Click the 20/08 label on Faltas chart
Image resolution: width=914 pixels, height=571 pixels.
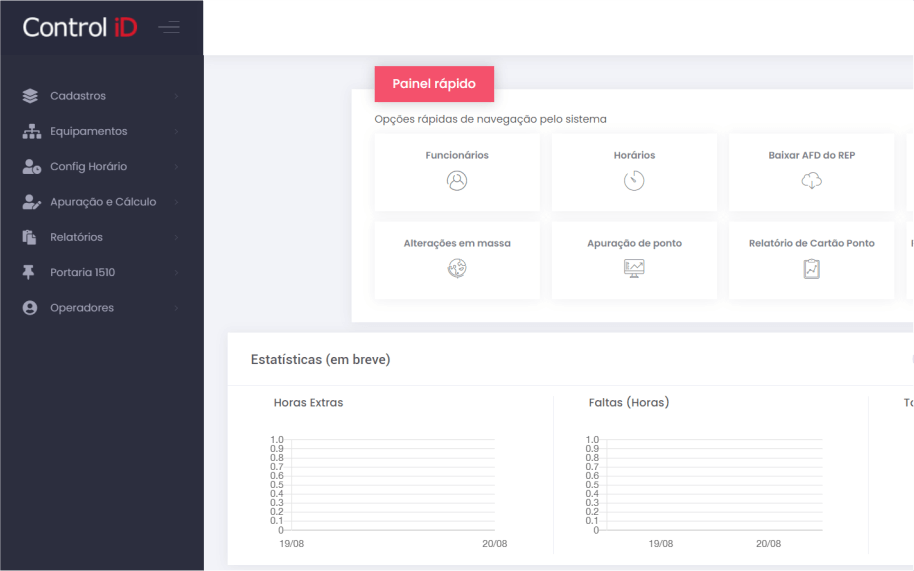coord(768,544)
